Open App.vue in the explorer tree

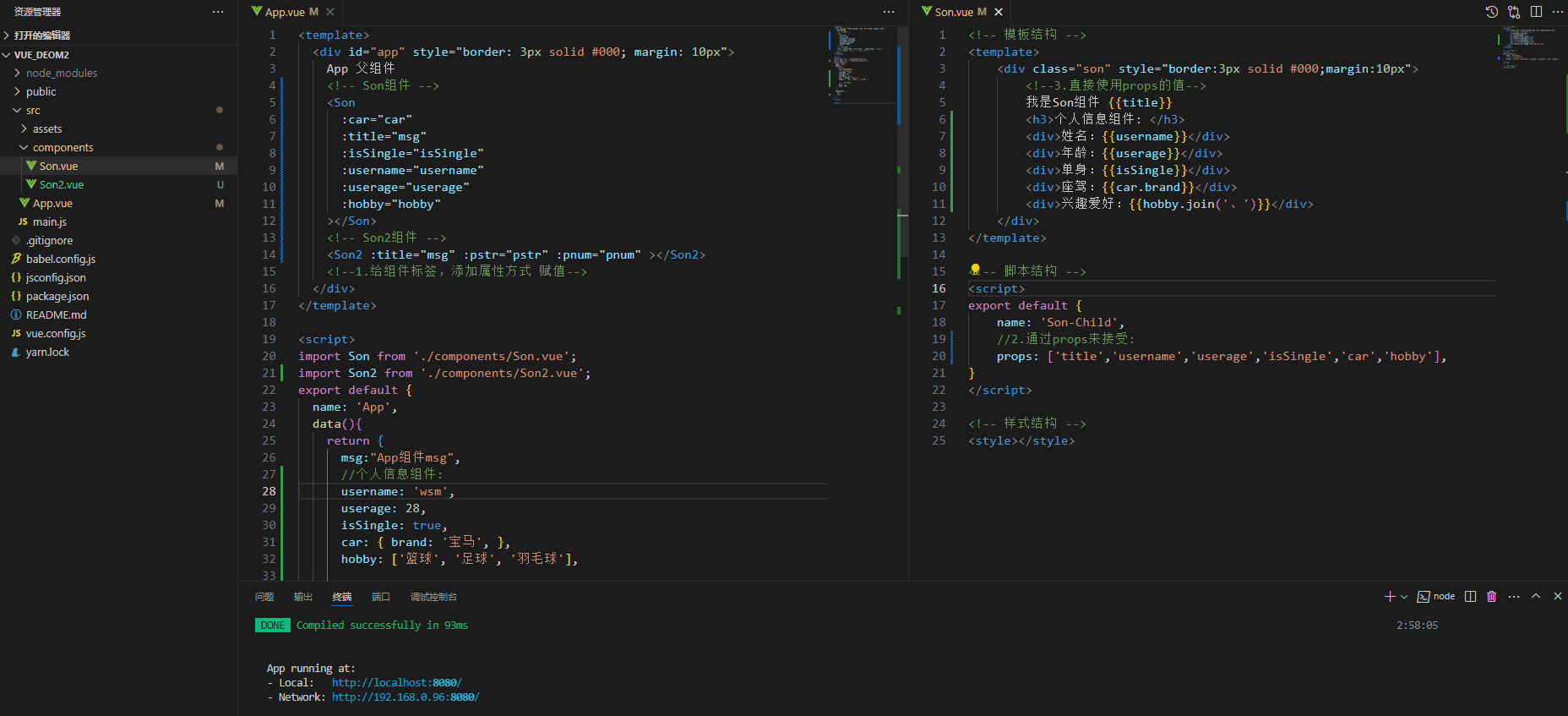coord(118,204)
